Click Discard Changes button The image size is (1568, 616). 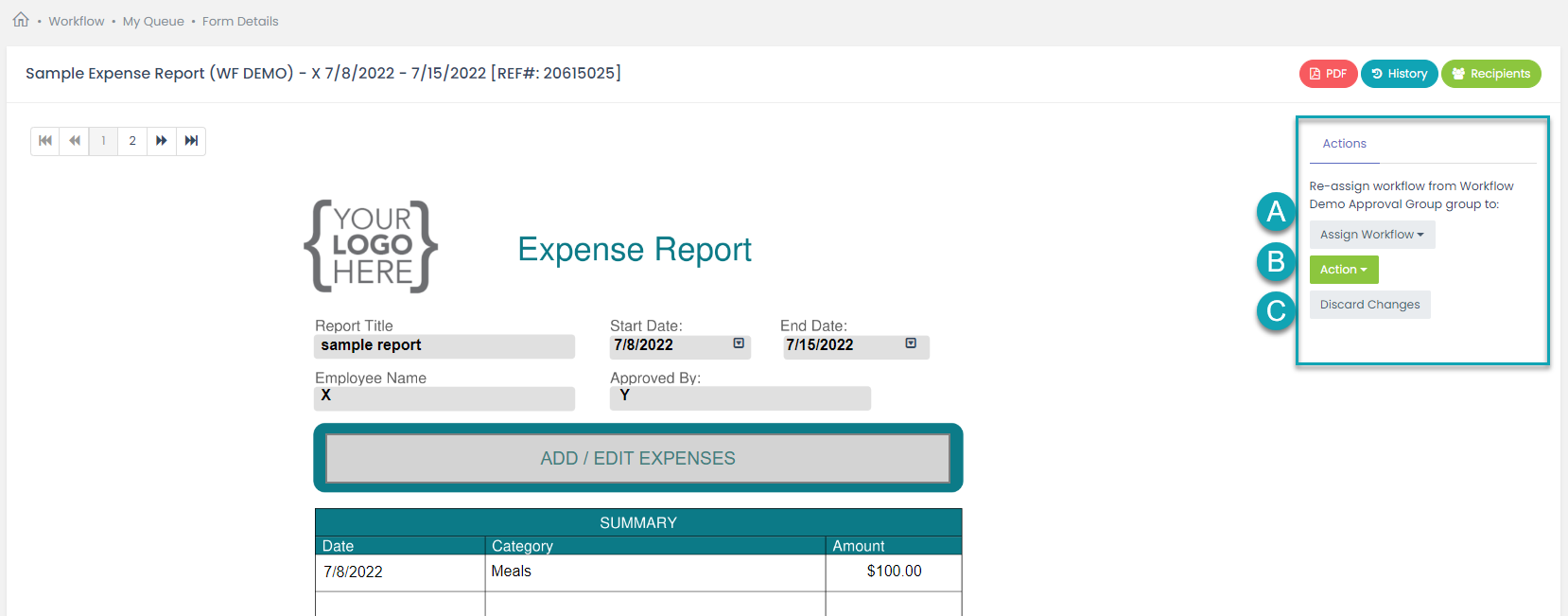[1369, 305]
